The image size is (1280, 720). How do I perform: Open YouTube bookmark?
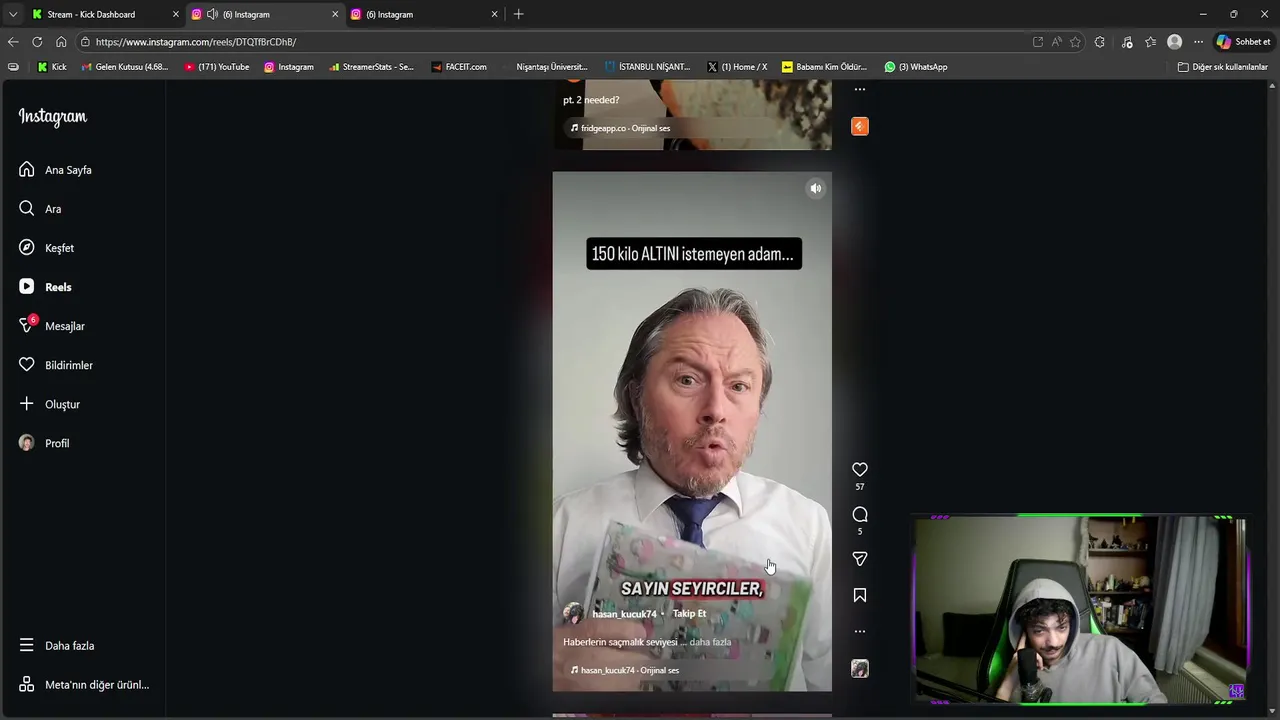(217, 67)
